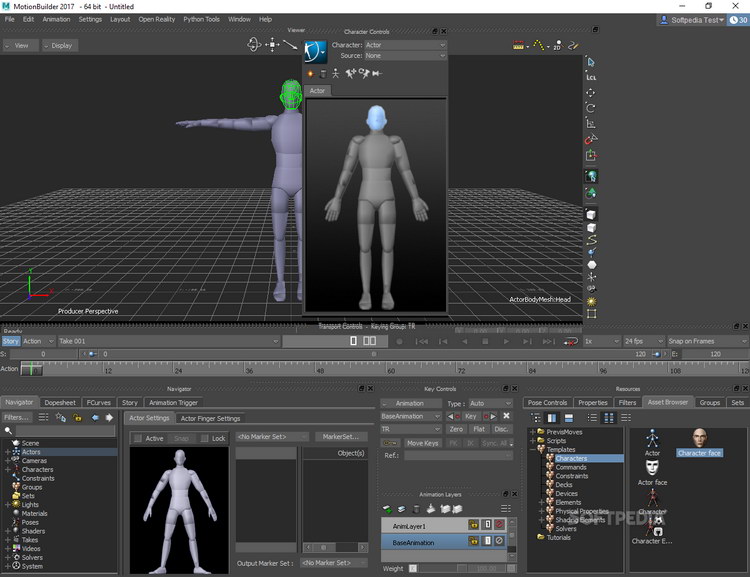This screenshot has height=577, width=750.
Task: Open the Character Controls menu button icon
Action: (x=316, y=51)
